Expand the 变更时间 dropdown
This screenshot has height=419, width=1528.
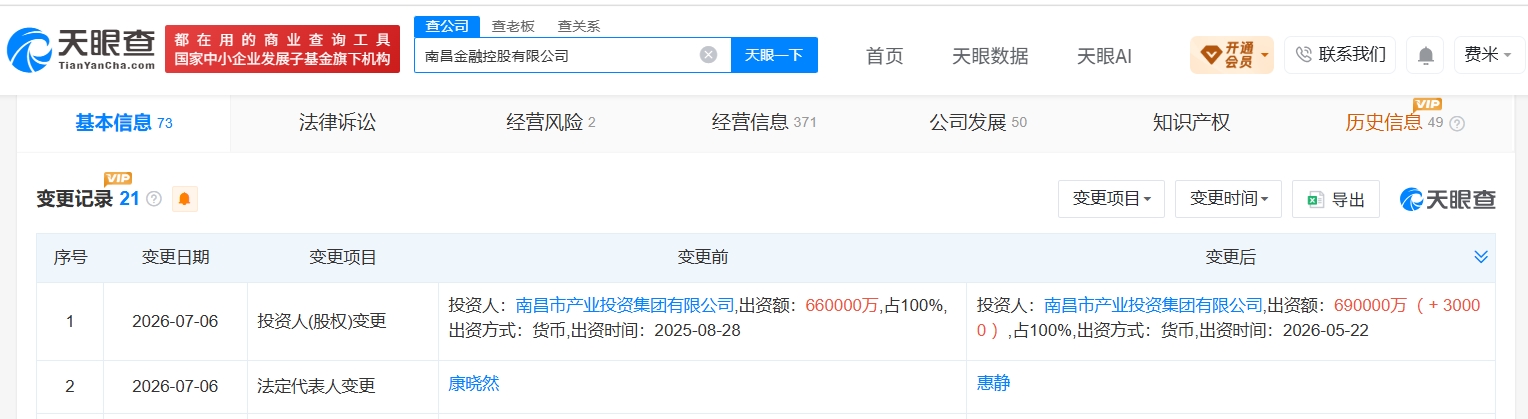(1228, 199)
